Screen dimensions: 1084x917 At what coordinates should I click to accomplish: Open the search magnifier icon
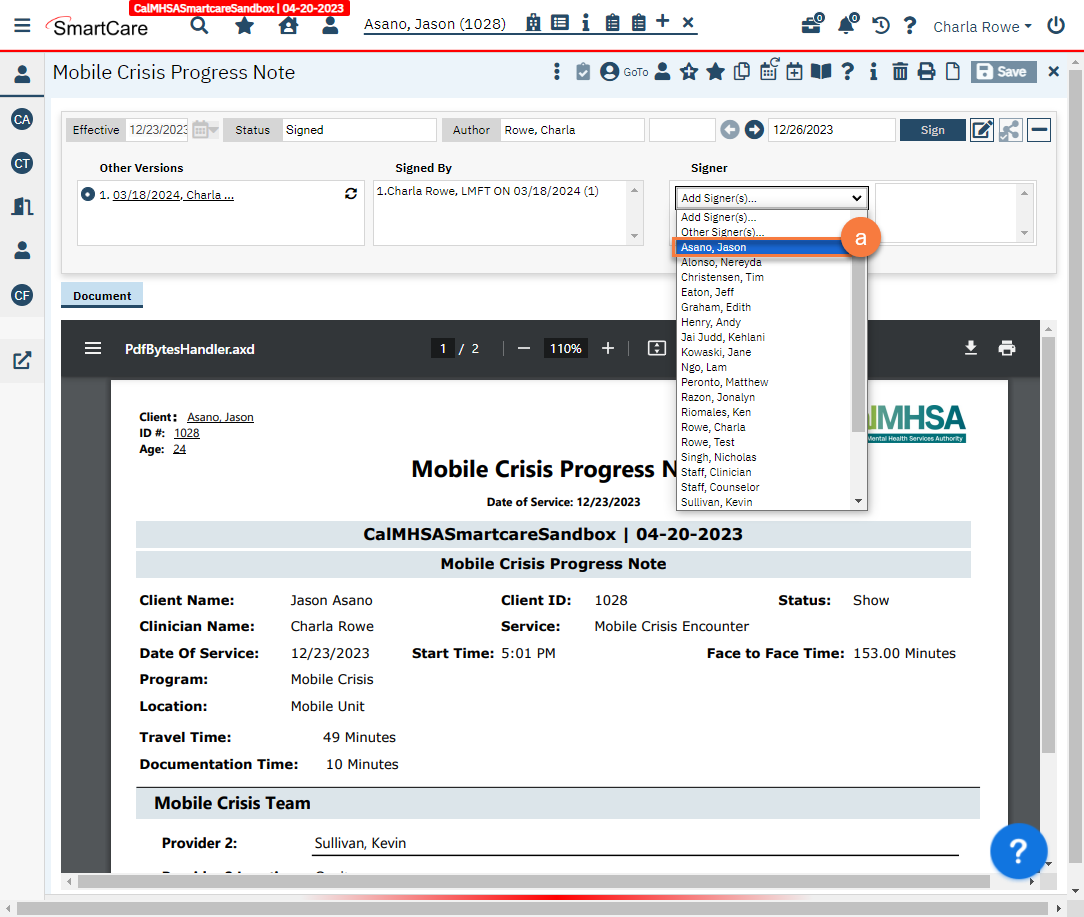[x=198, y=26]
